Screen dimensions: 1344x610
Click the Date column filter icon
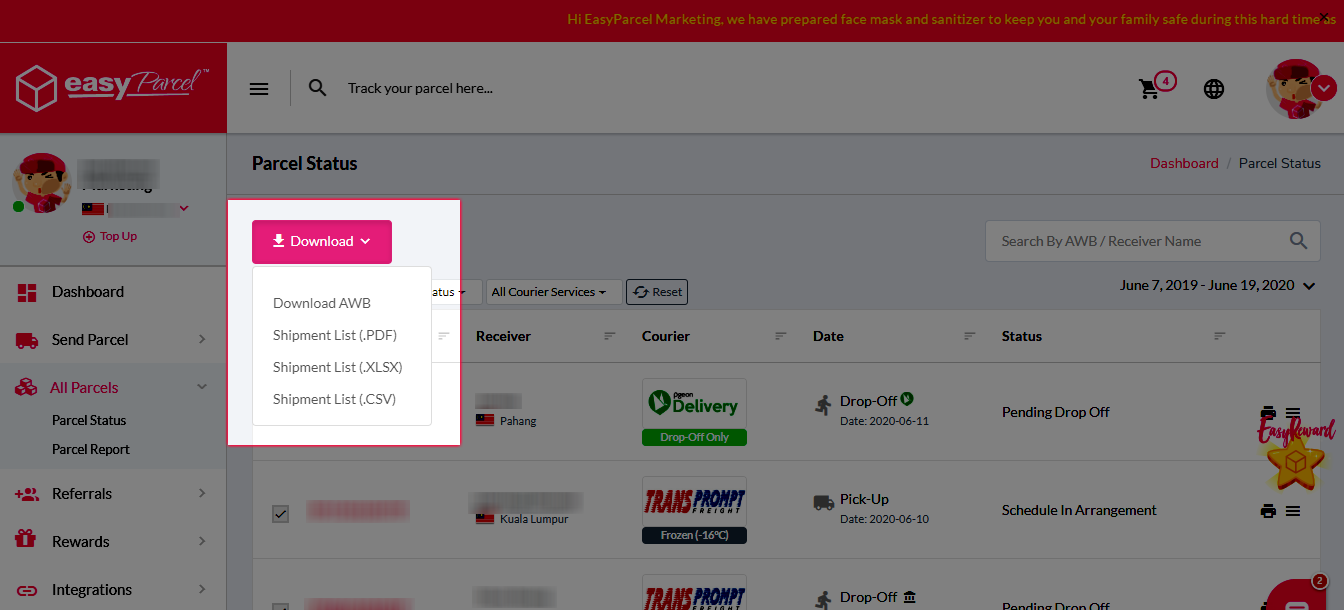click(x=969, y=336)
